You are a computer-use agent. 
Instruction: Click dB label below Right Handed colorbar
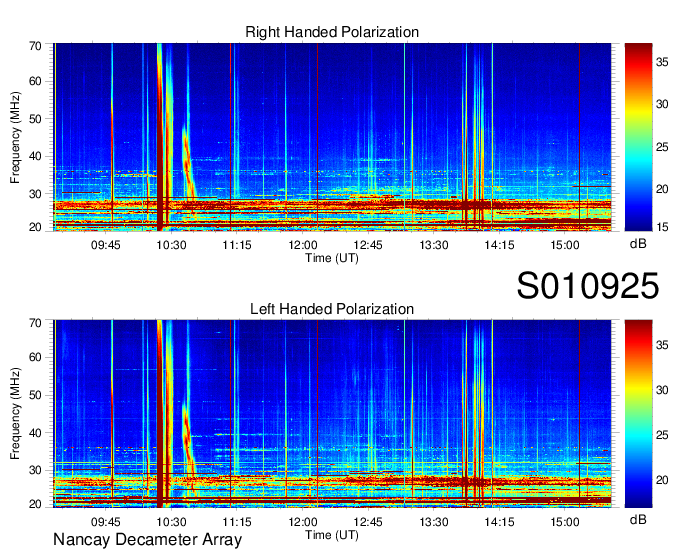[x=638, y=243]
